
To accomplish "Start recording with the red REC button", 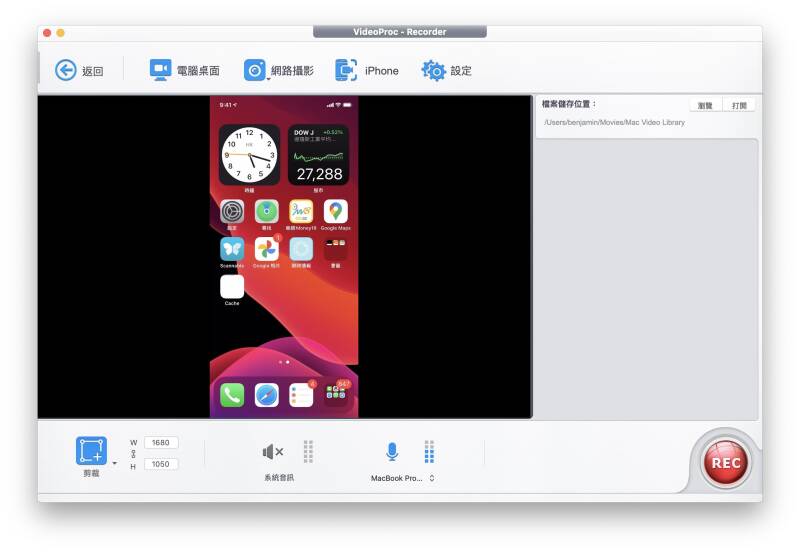I will point(726,463).
